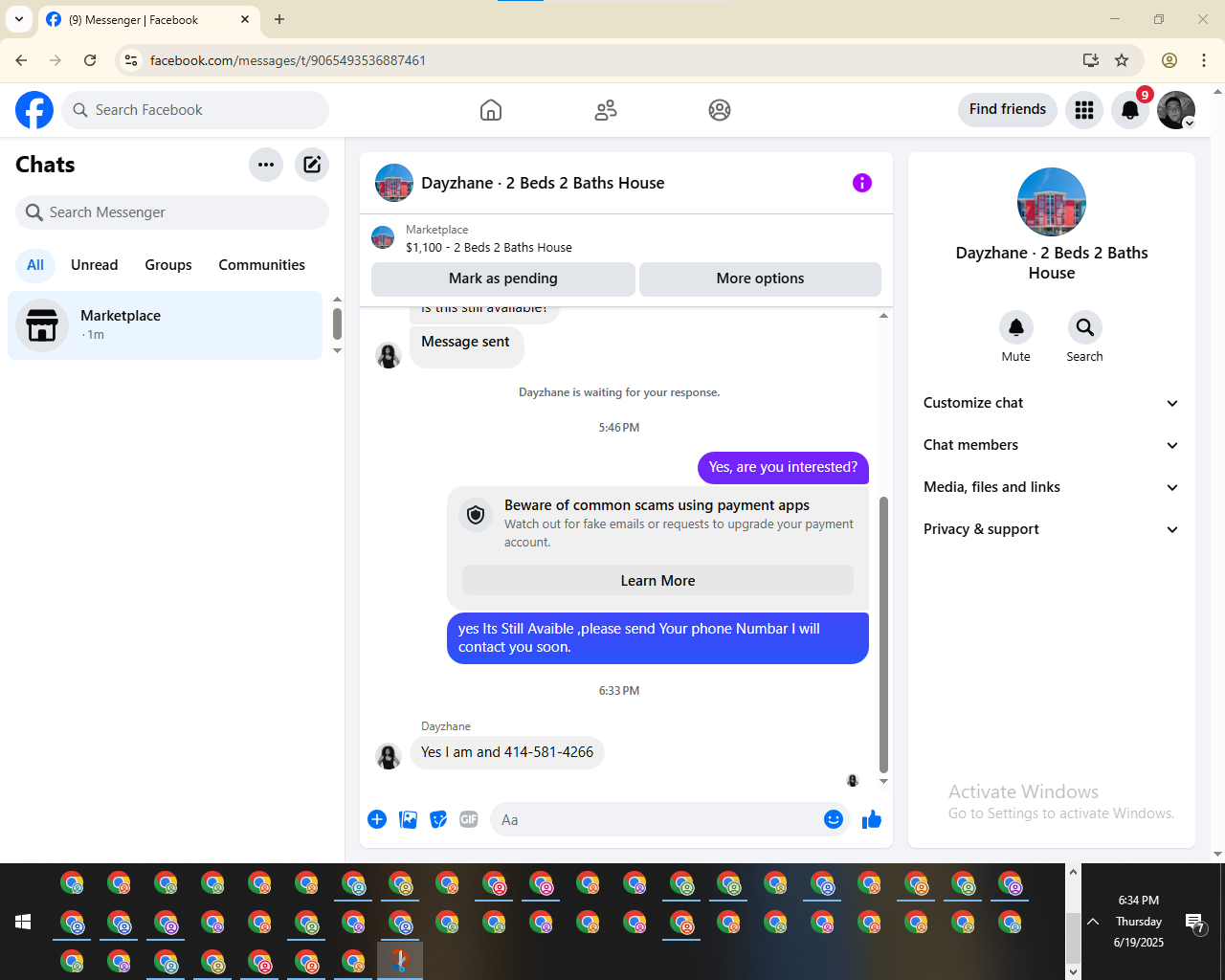Click Mark as pending

point(503,278)
